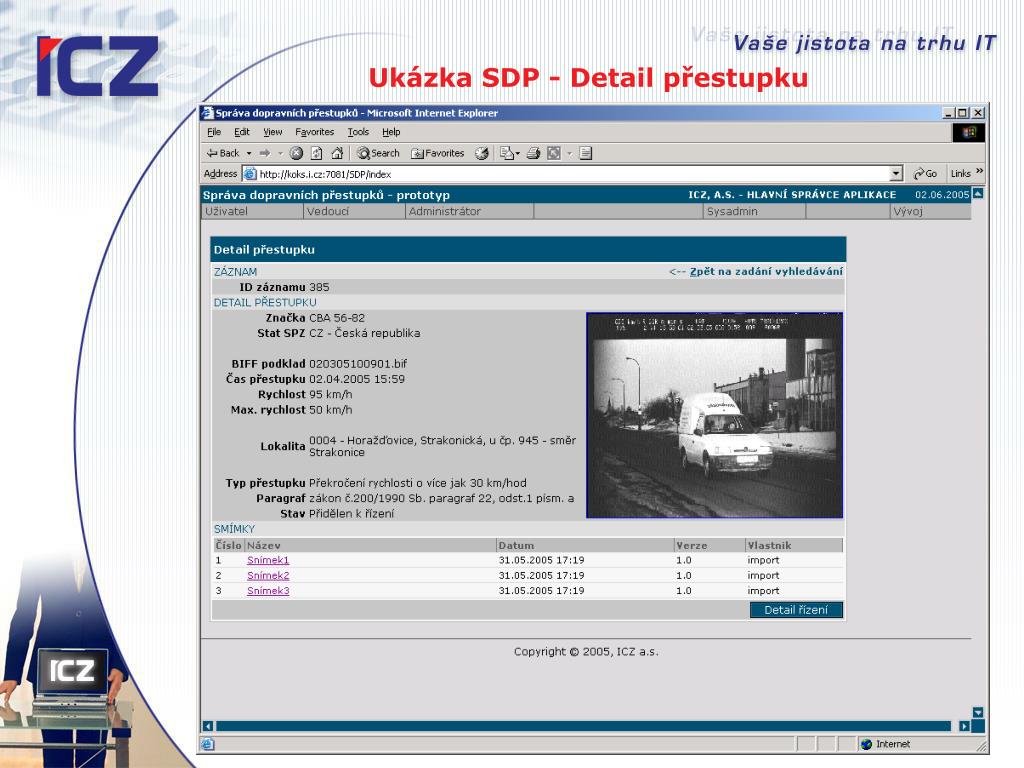This screenshot has height=768, width=1024.
Task: Select the Sysadmin tab
Action: coord(755,212)
